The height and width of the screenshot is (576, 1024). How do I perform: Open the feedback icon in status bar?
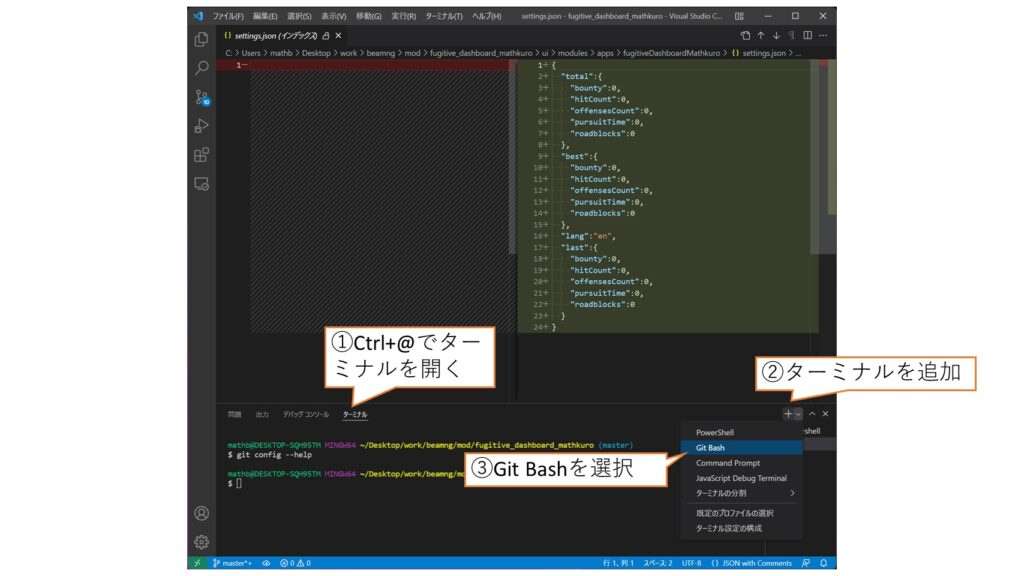(x=806, y=563)
